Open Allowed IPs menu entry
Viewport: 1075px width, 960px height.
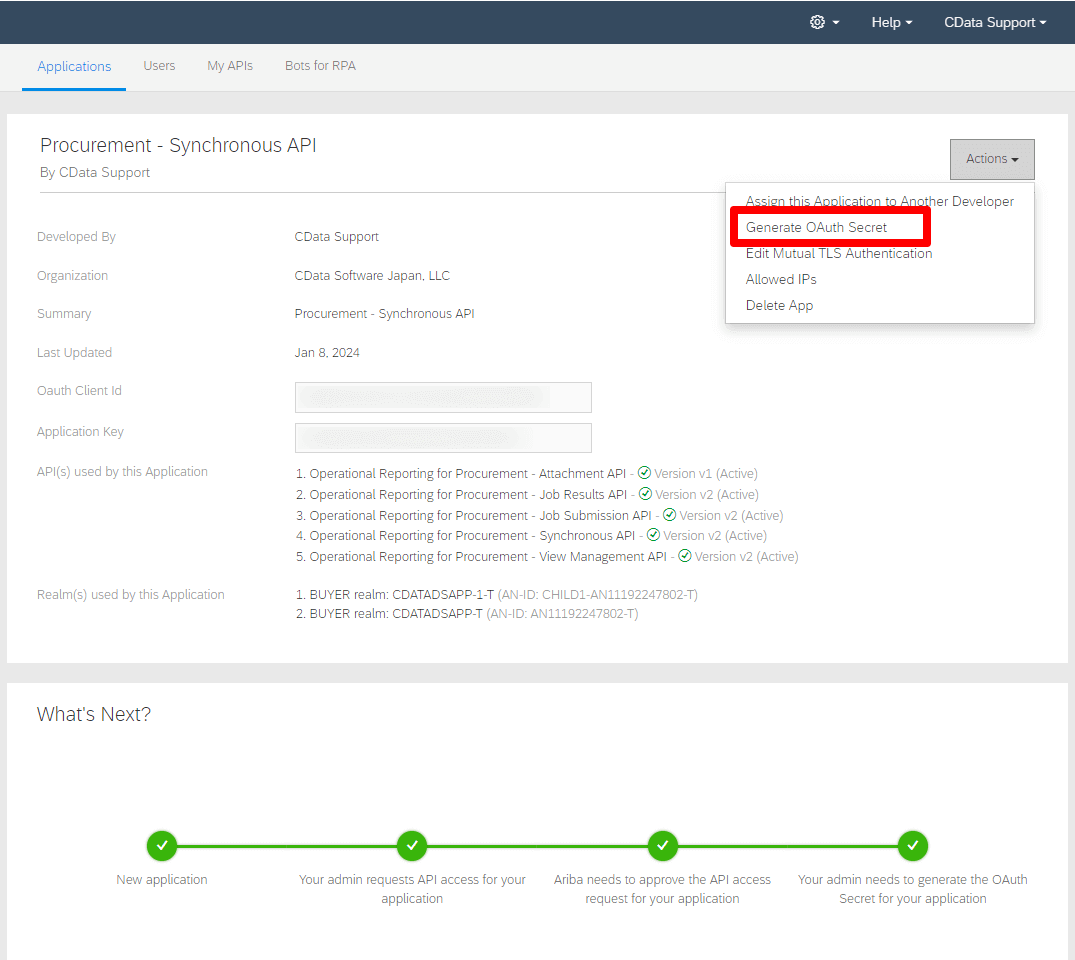pos(781,279)
